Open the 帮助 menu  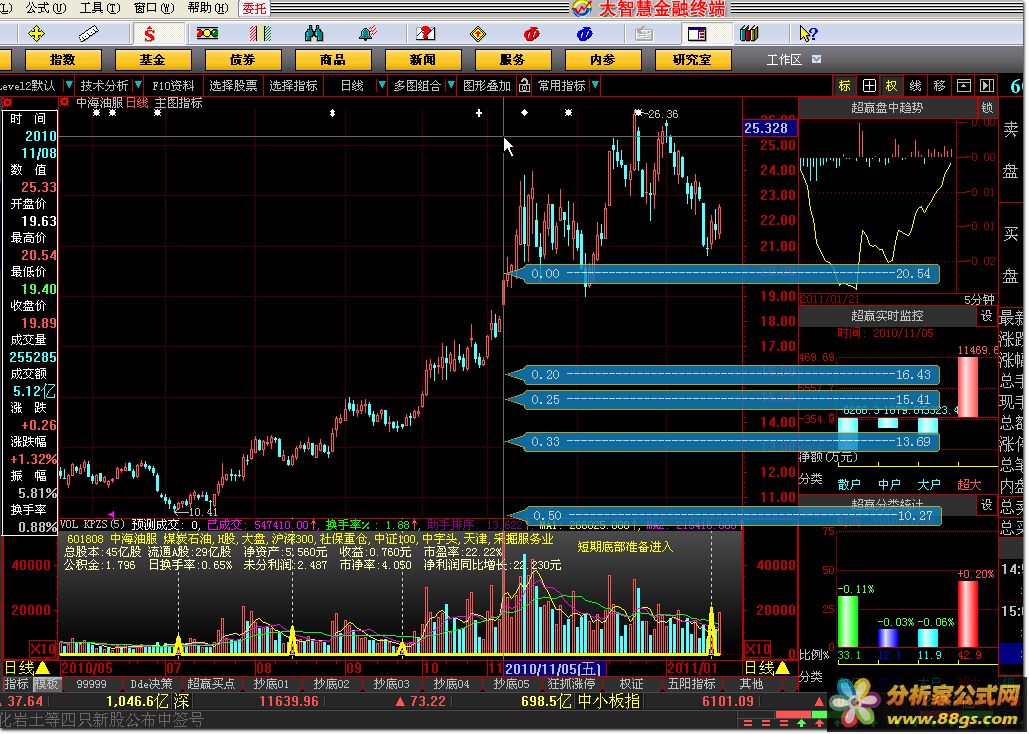coord(207,8)
